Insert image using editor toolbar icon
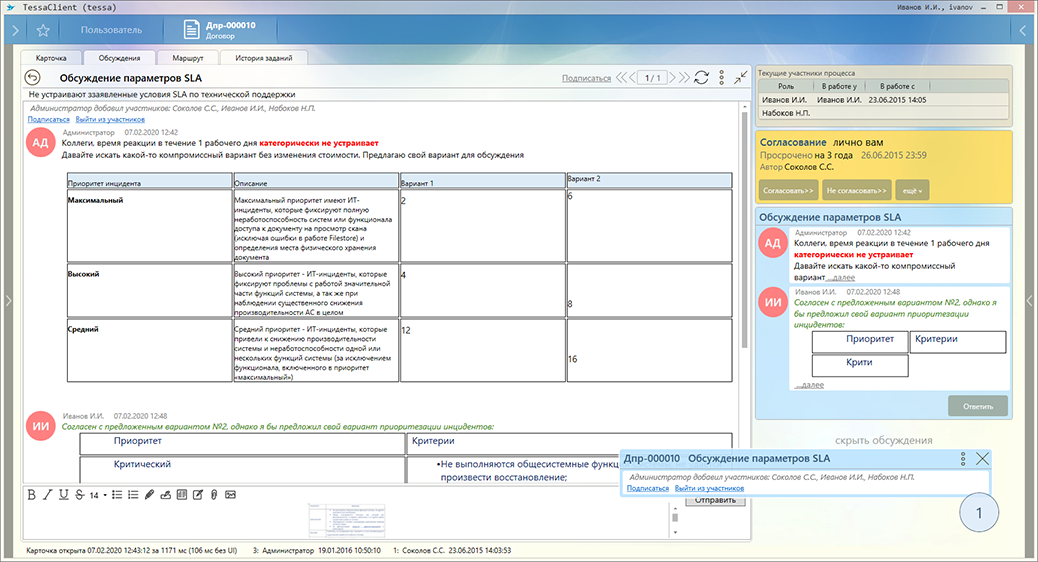This screenshot has width=1038, height=562. (230, 495)
